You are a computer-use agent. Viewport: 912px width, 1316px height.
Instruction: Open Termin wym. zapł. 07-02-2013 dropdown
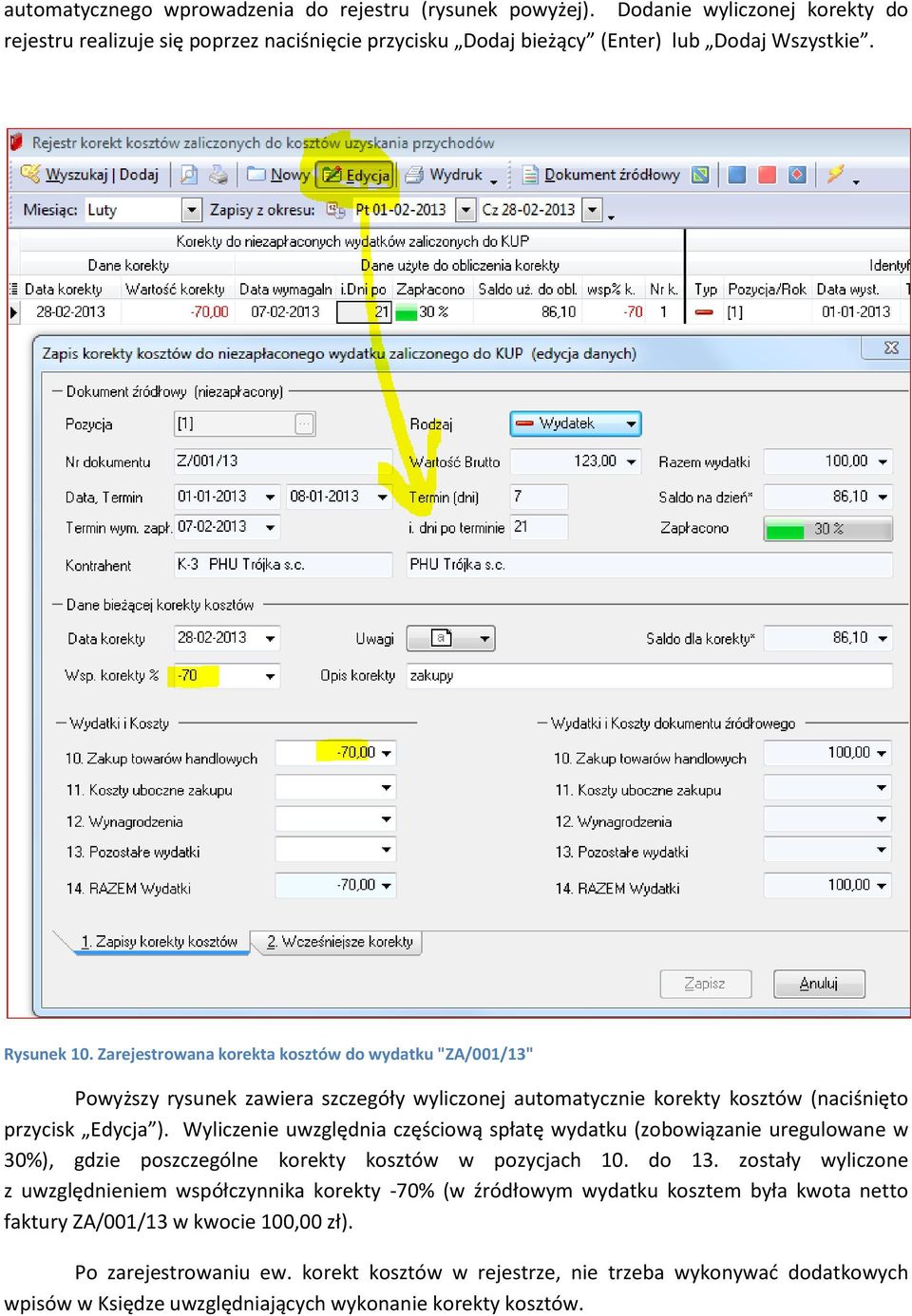270,527
